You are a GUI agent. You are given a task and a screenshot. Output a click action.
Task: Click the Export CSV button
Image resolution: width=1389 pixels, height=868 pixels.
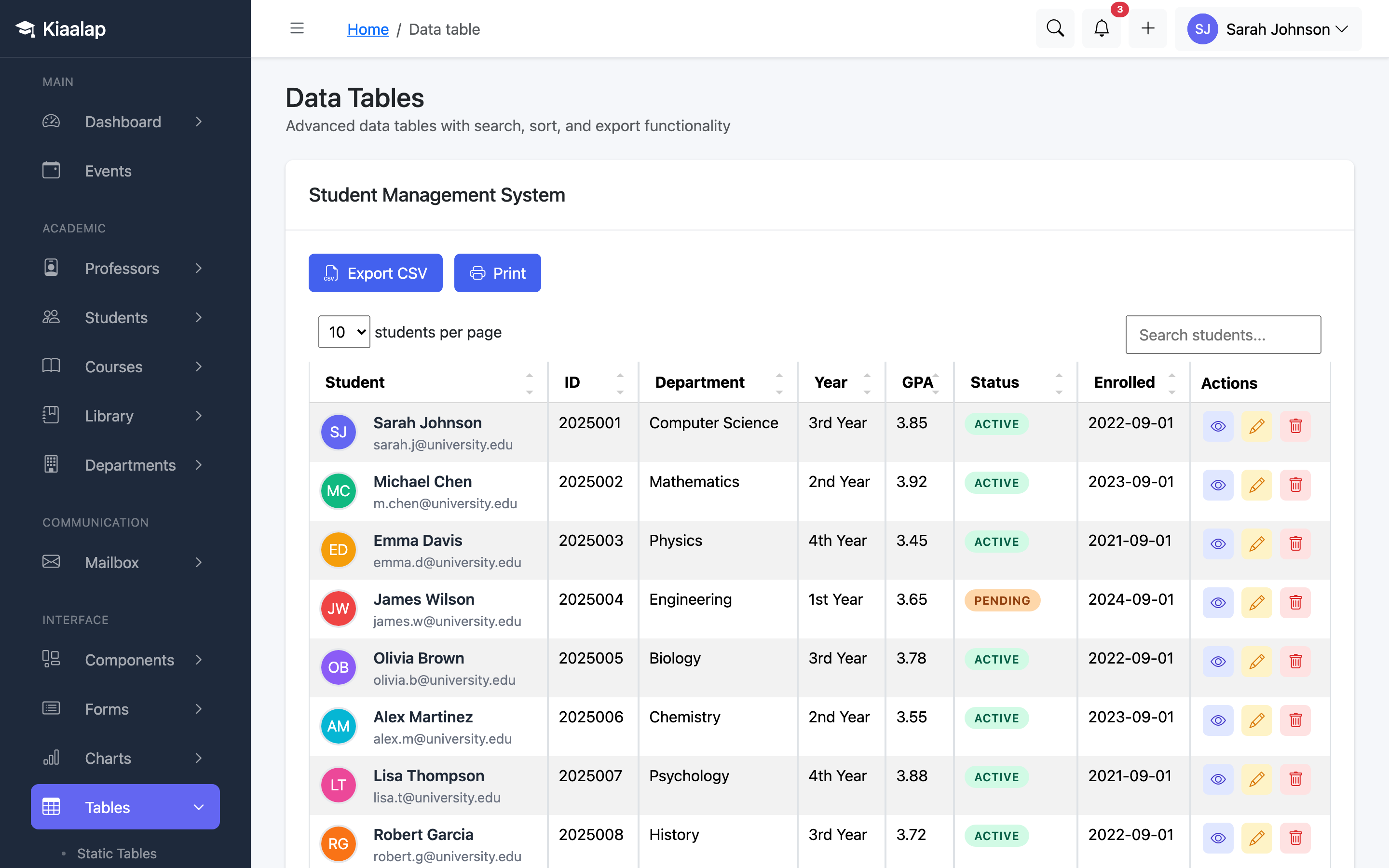coord(375,272)
